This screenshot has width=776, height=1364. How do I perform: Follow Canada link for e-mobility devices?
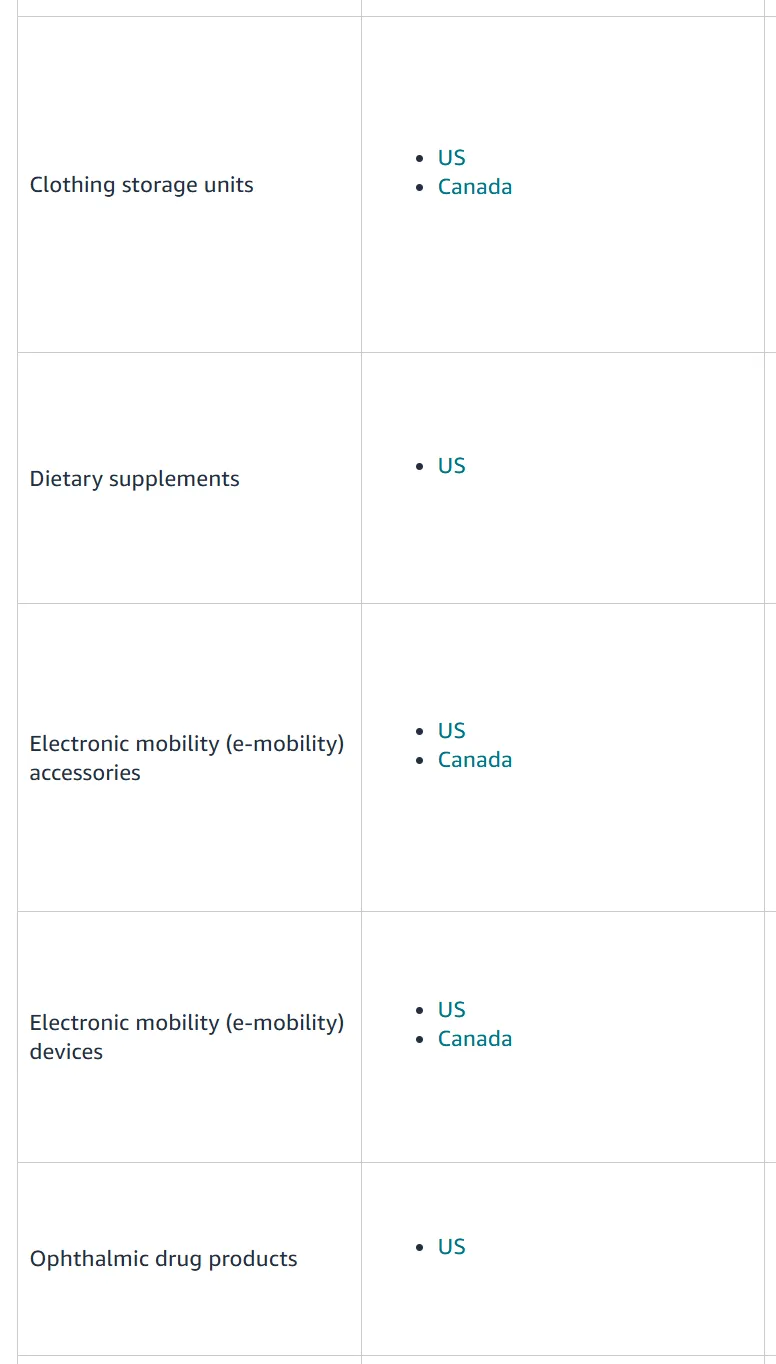pos(474,1039)
